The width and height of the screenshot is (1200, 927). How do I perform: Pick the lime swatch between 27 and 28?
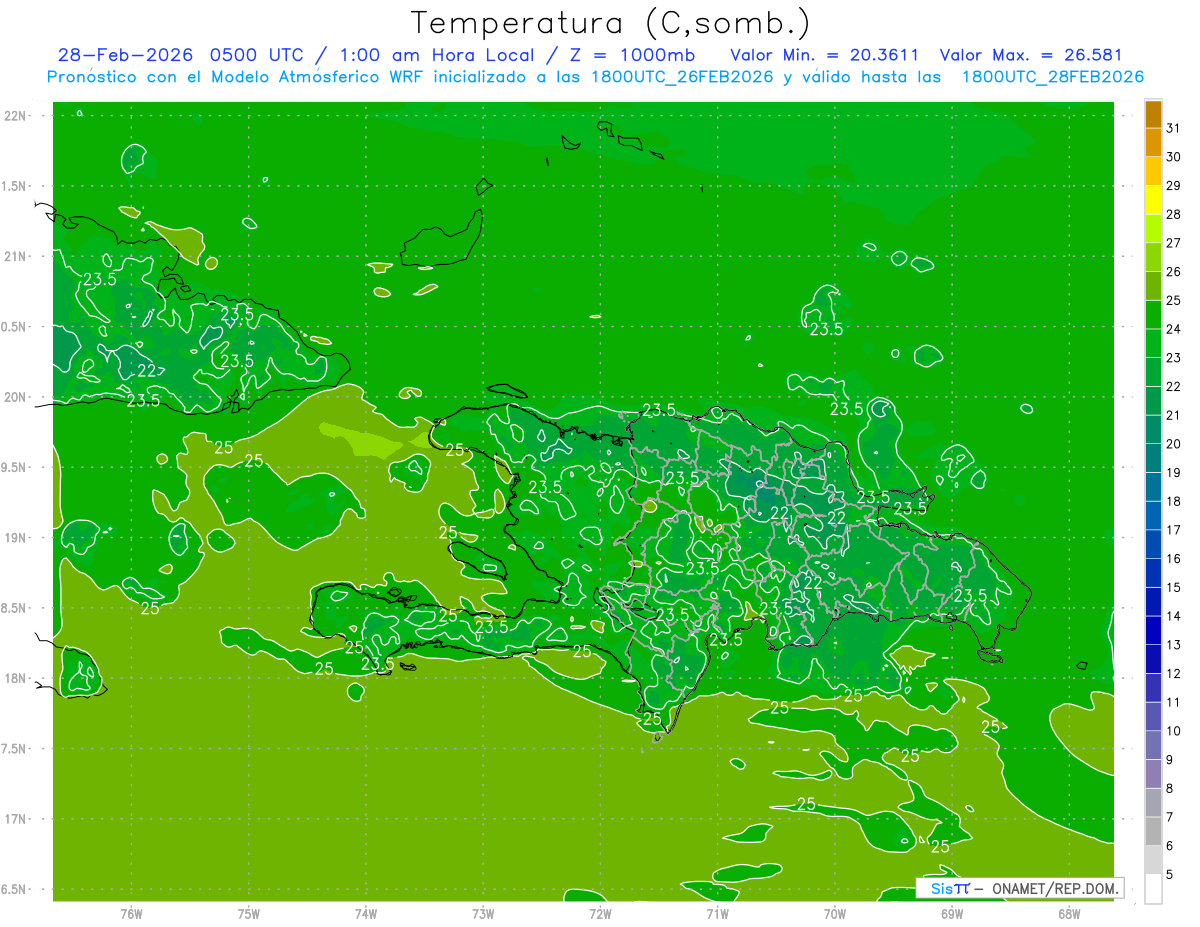coord(1153,228)
